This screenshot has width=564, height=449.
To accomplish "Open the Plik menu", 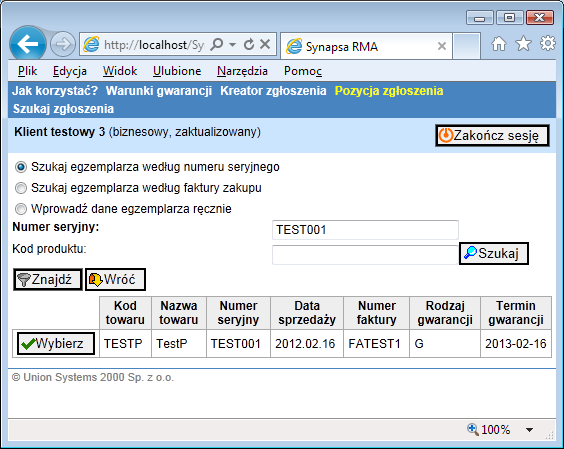I will pyautogui.click(x=27, y=71).
